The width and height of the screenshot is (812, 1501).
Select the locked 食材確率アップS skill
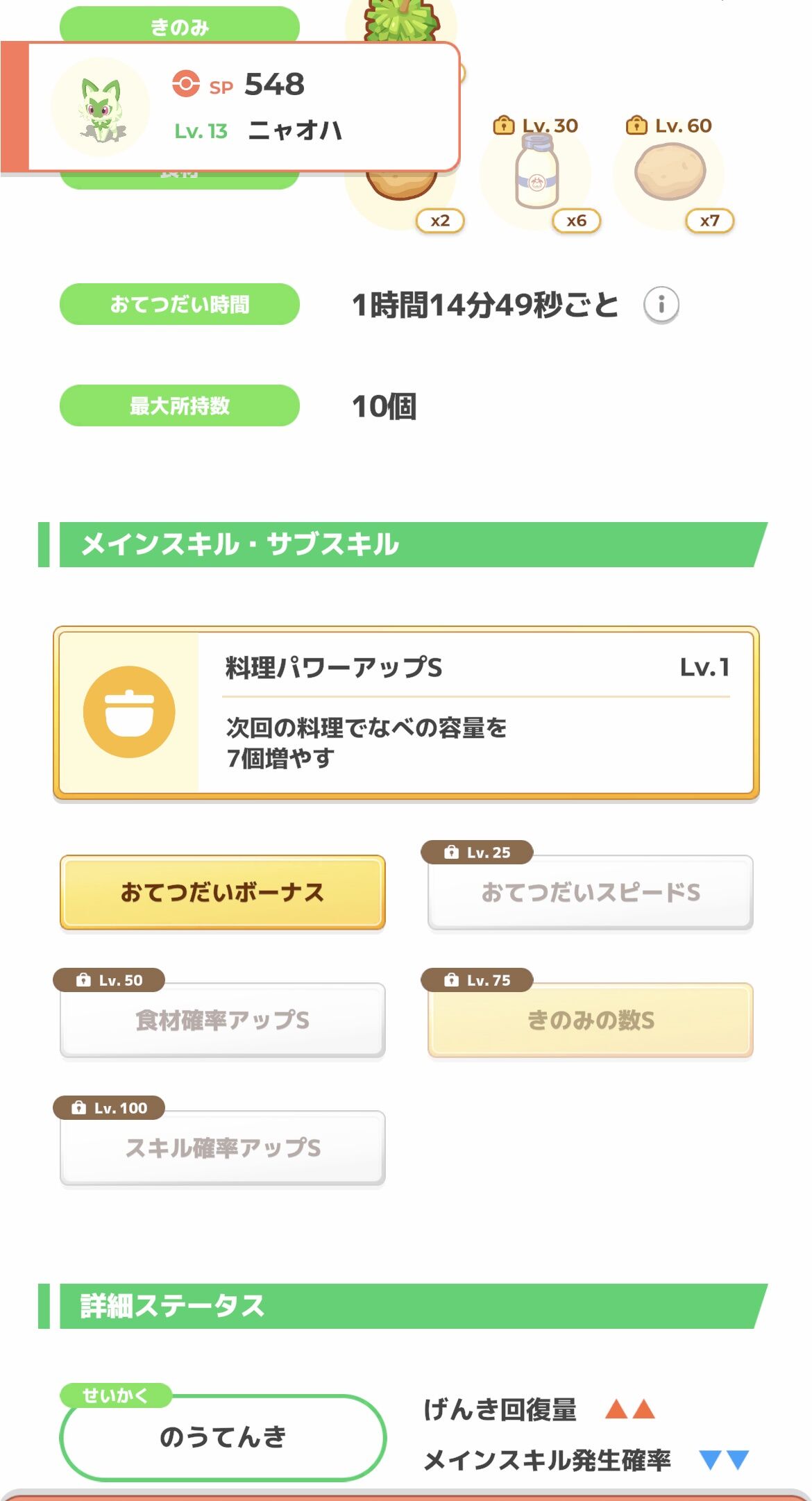click(x=222, y=1020)
